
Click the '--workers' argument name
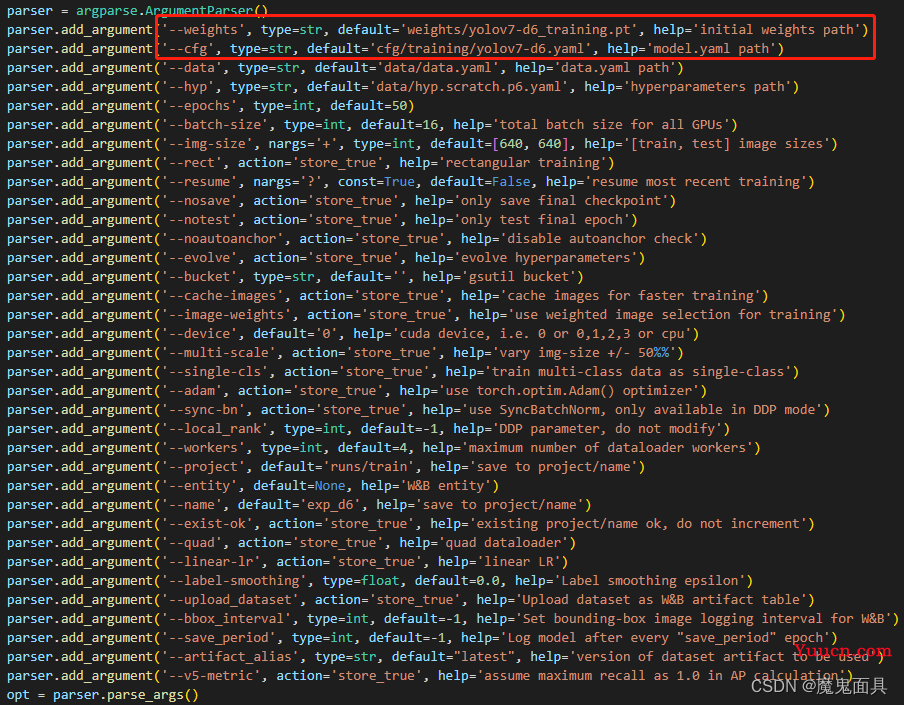coord(203,448)
